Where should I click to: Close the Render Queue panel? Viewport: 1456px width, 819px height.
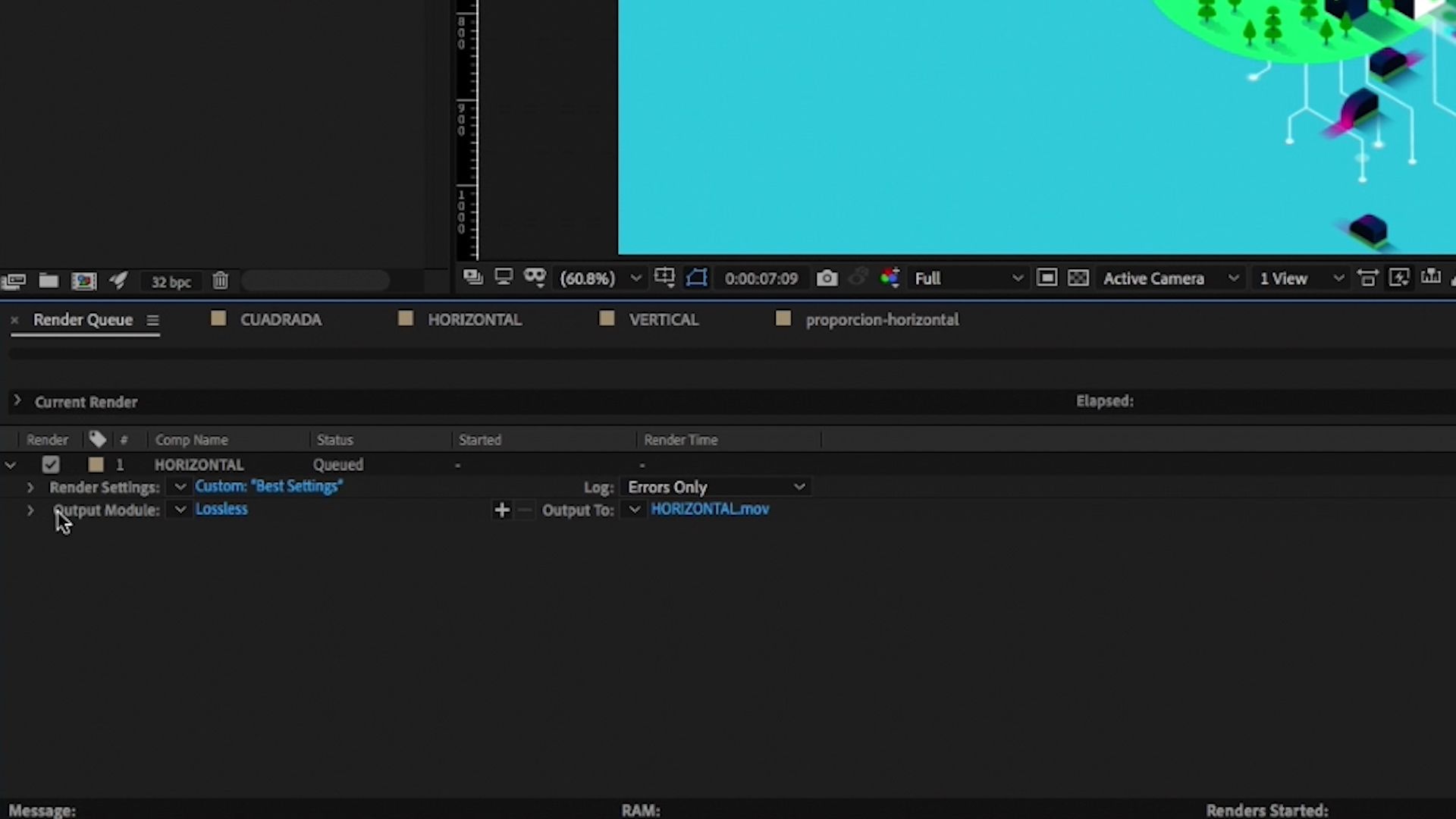14,320
